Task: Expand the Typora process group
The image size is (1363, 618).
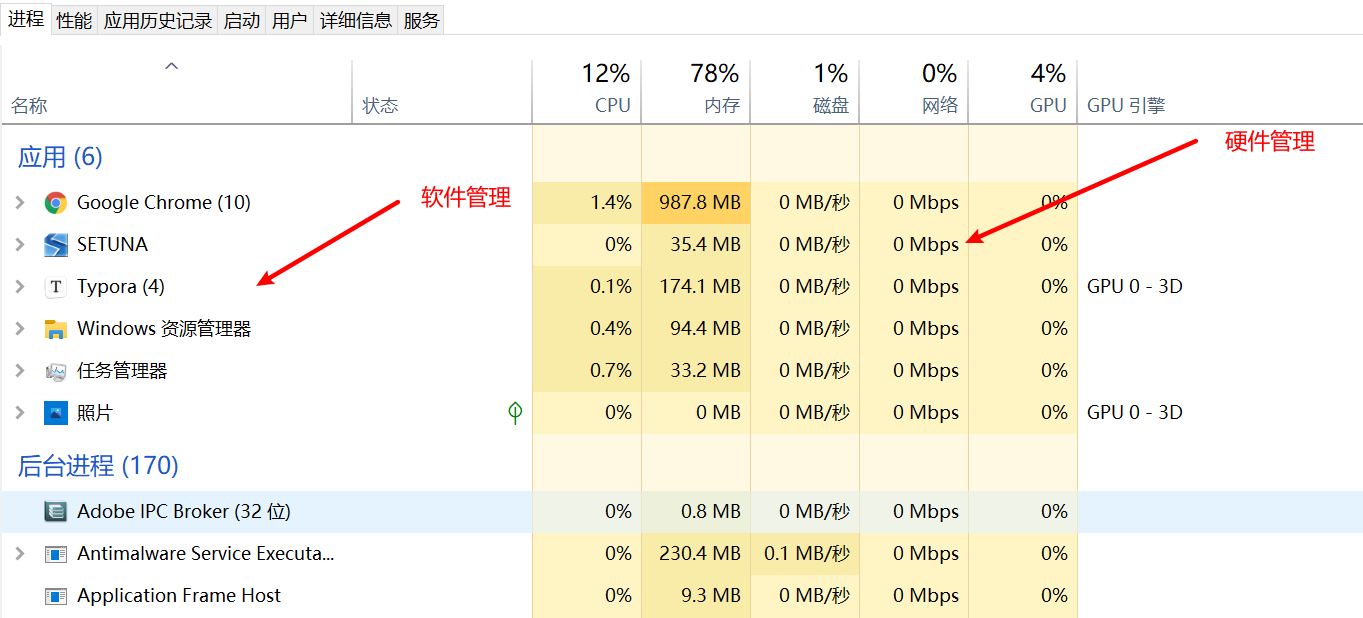Action: pos(20,287)
